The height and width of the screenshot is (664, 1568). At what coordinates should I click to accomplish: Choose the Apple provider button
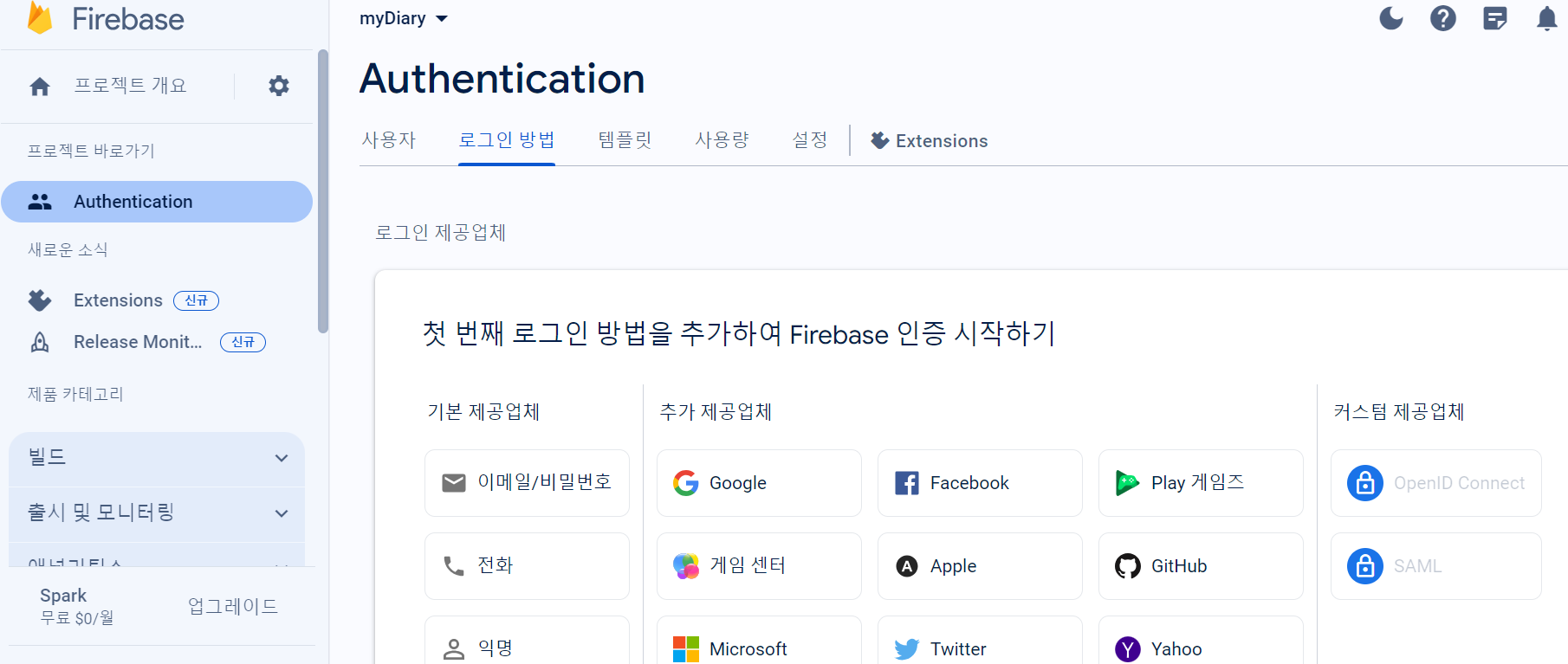click(x=980, y=566)
